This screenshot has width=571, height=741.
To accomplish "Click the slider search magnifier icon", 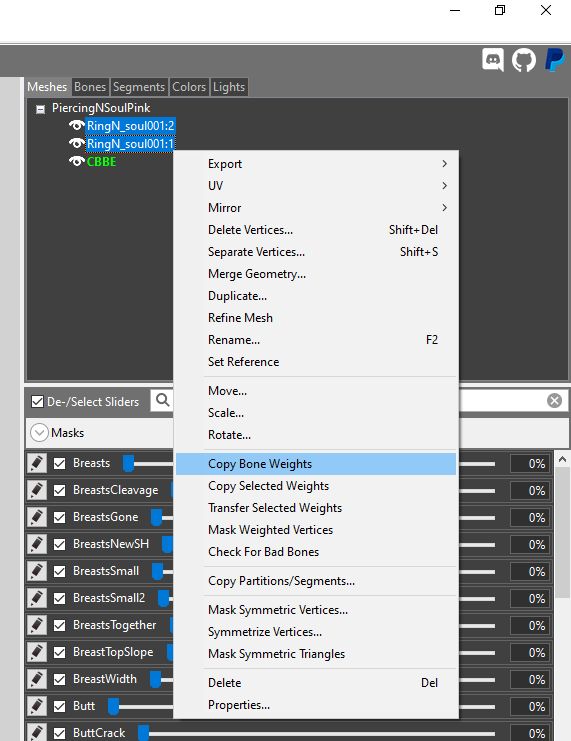I will [x=163, y=401].
